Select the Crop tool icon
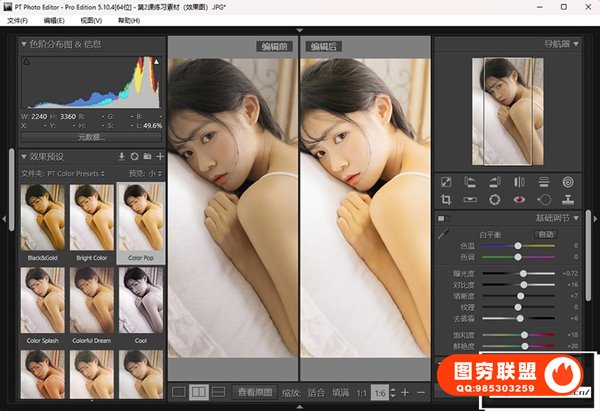The image size is (600, 411). click(446, 199)
